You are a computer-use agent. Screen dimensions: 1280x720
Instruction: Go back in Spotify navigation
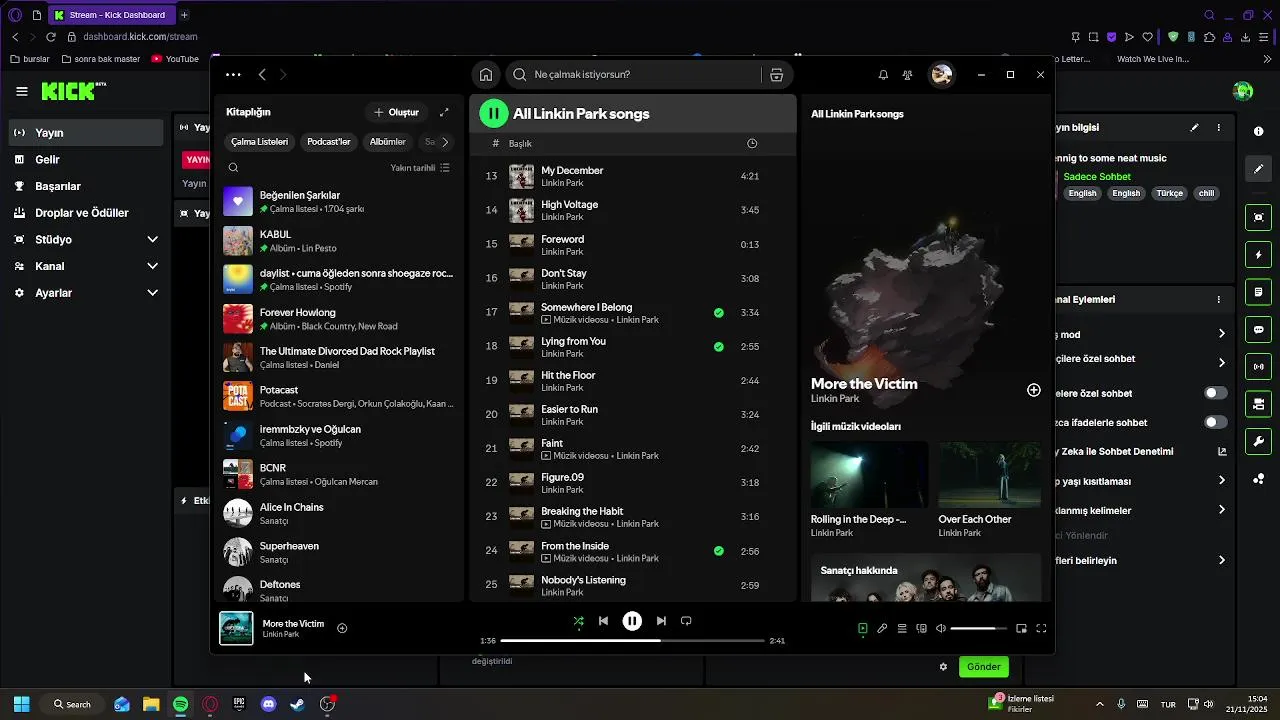[x=262, y=74]
